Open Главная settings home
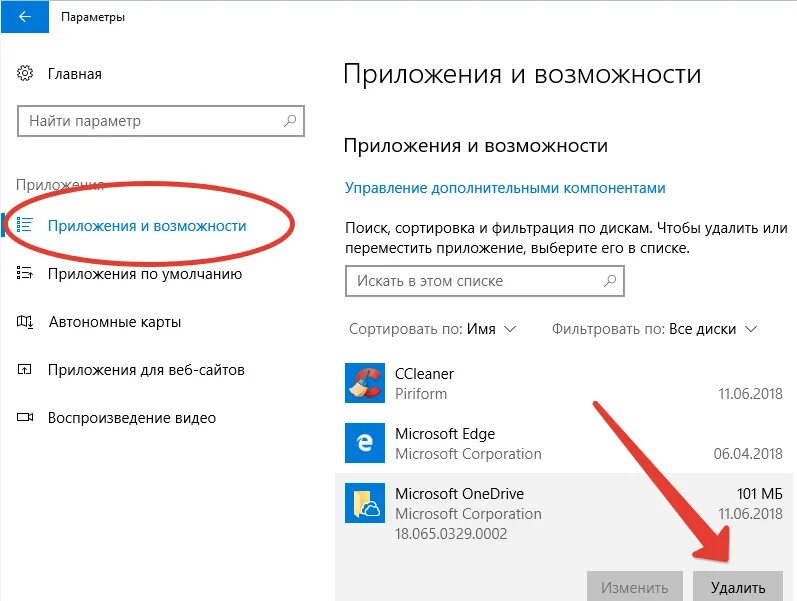 coord(75,74)
